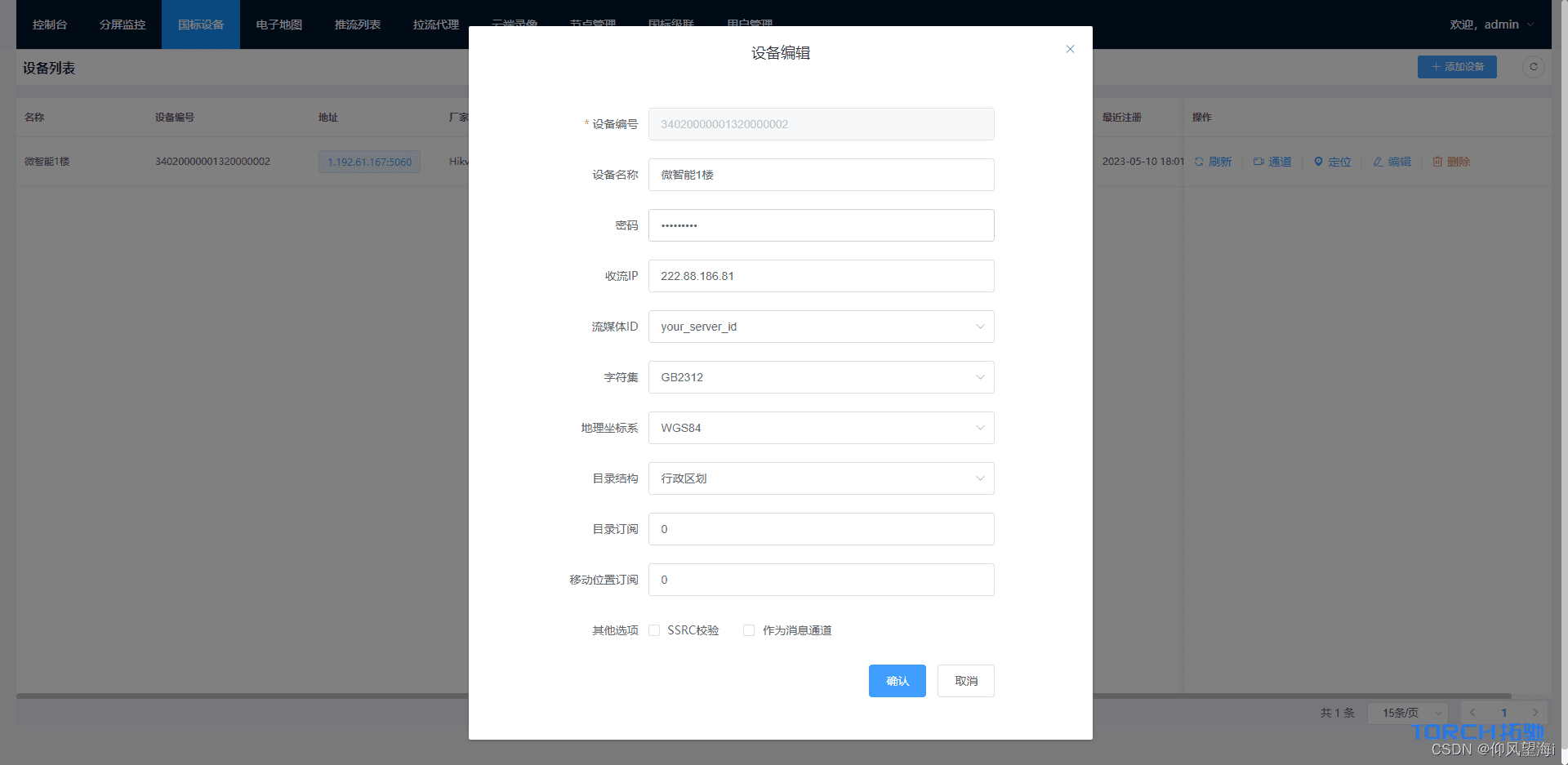The image size is (1568, 765).
Task: Go to previous page arrow in pagination
Action: pos(1472,713)
